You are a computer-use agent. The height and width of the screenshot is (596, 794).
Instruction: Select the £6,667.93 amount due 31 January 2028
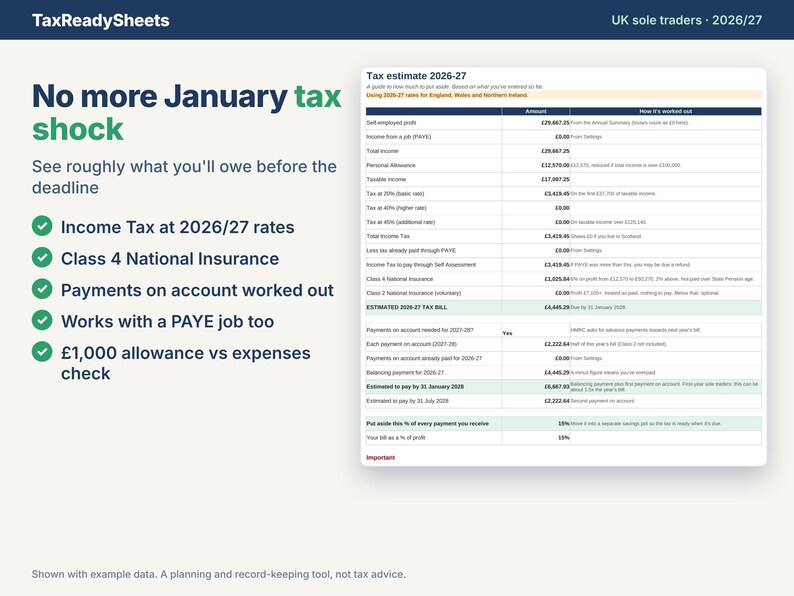point(557,386)
